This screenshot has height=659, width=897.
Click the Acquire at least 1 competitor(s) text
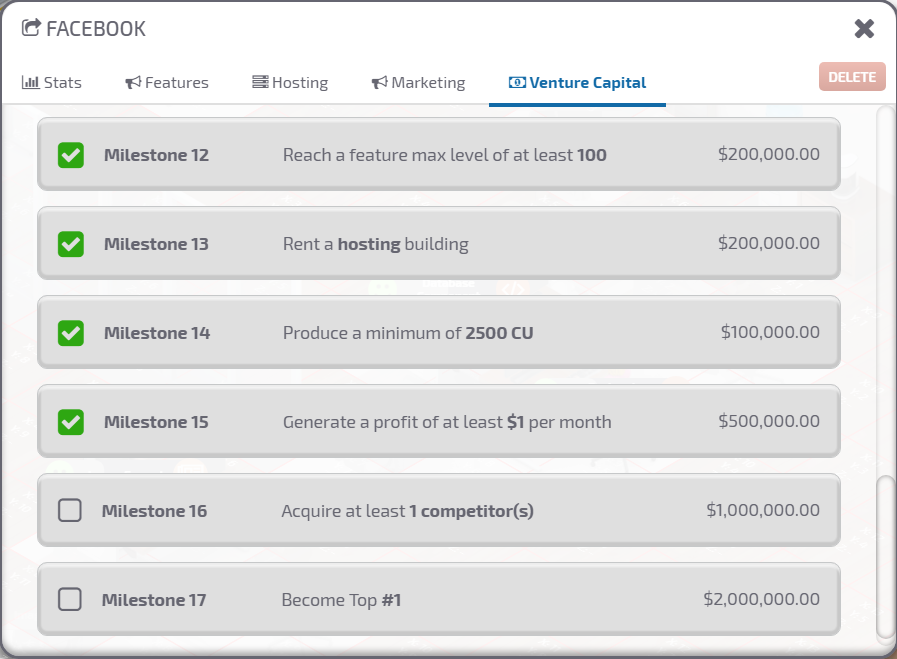click(407, 511)
